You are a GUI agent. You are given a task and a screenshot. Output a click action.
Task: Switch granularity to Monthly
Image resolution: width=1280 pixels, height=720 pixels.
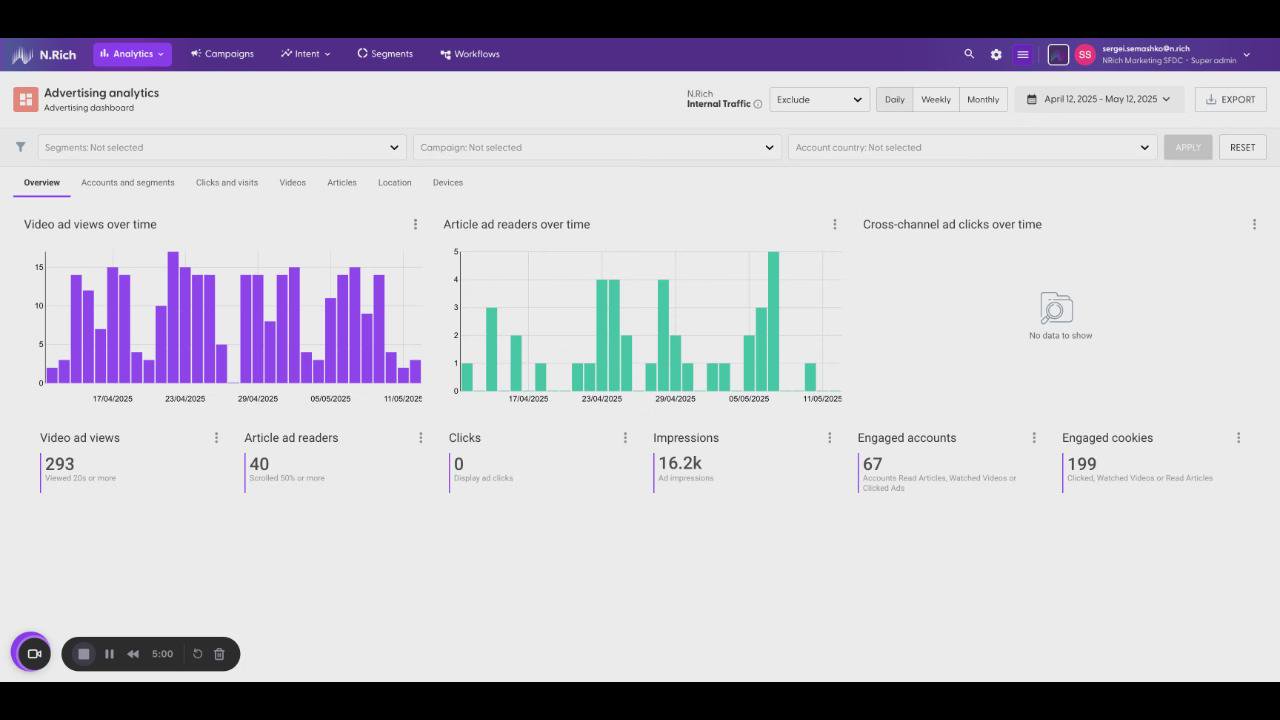coord(983,99)
